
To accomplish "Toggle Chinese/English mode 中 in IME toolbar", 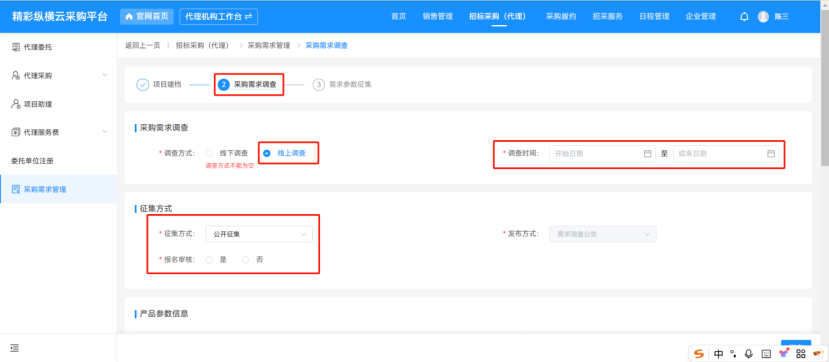I will [x=719, y=354].
